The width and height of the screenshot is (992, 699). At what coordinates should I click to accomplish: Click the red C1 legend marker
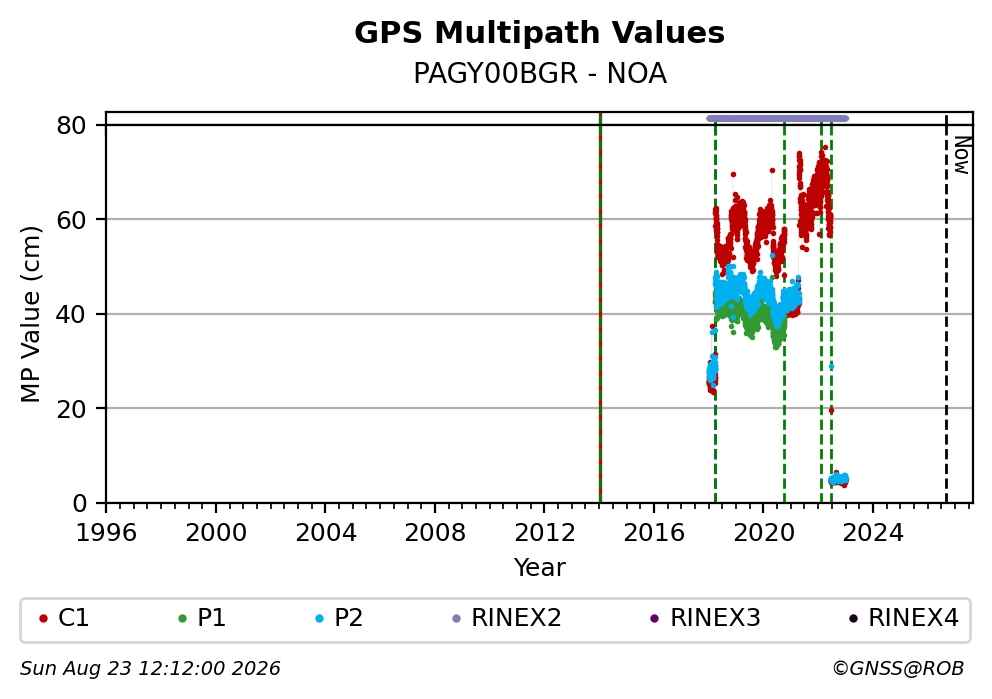tap(43, 619)
